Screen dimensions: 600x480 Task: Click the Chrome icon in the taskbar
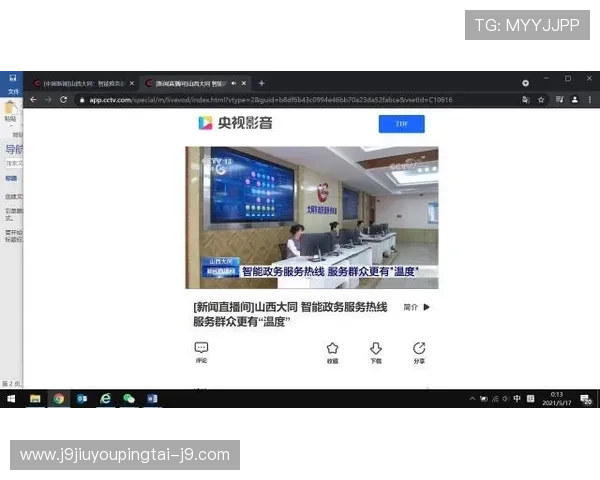point(59,399)
